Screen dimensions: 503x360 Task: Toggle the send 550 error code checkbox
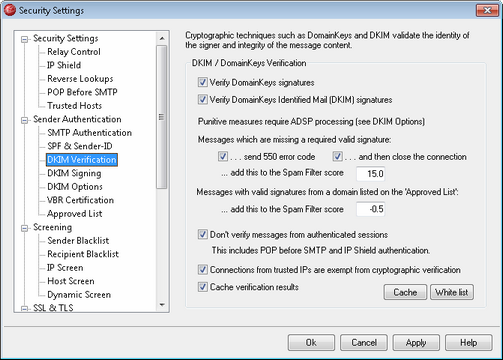[x=223, y=156]
